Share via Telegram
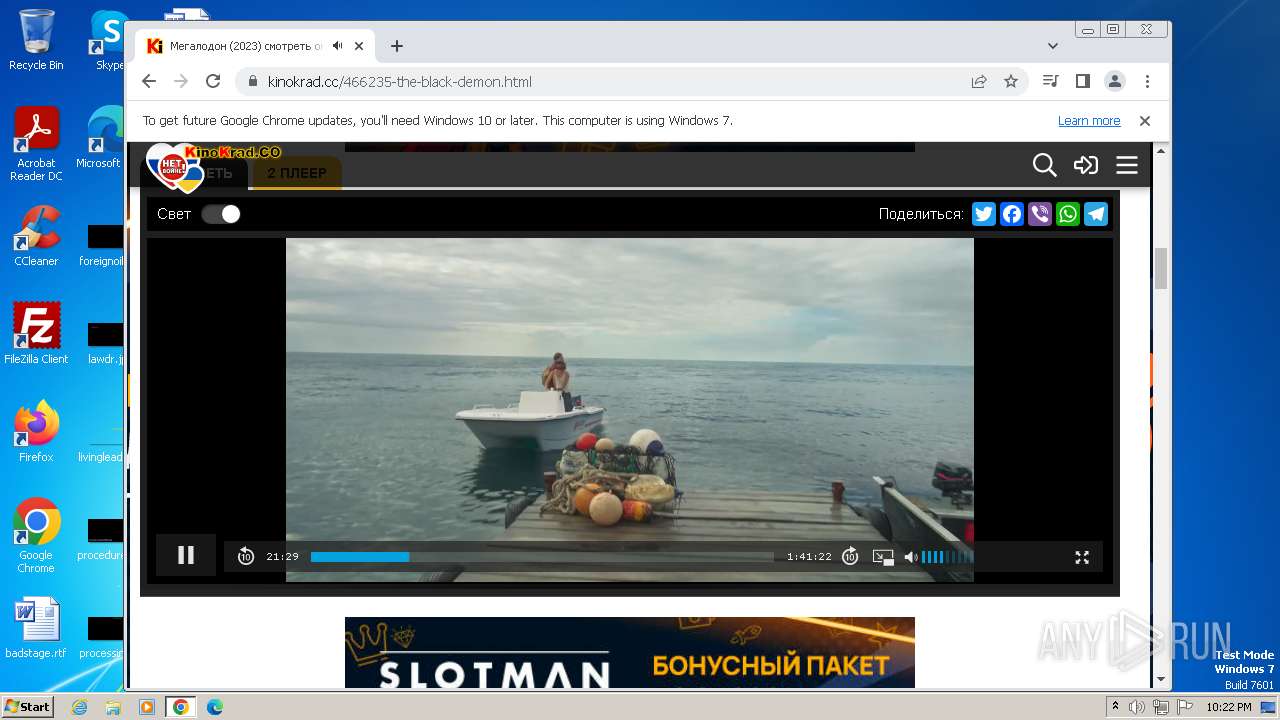 (1096, 214)
